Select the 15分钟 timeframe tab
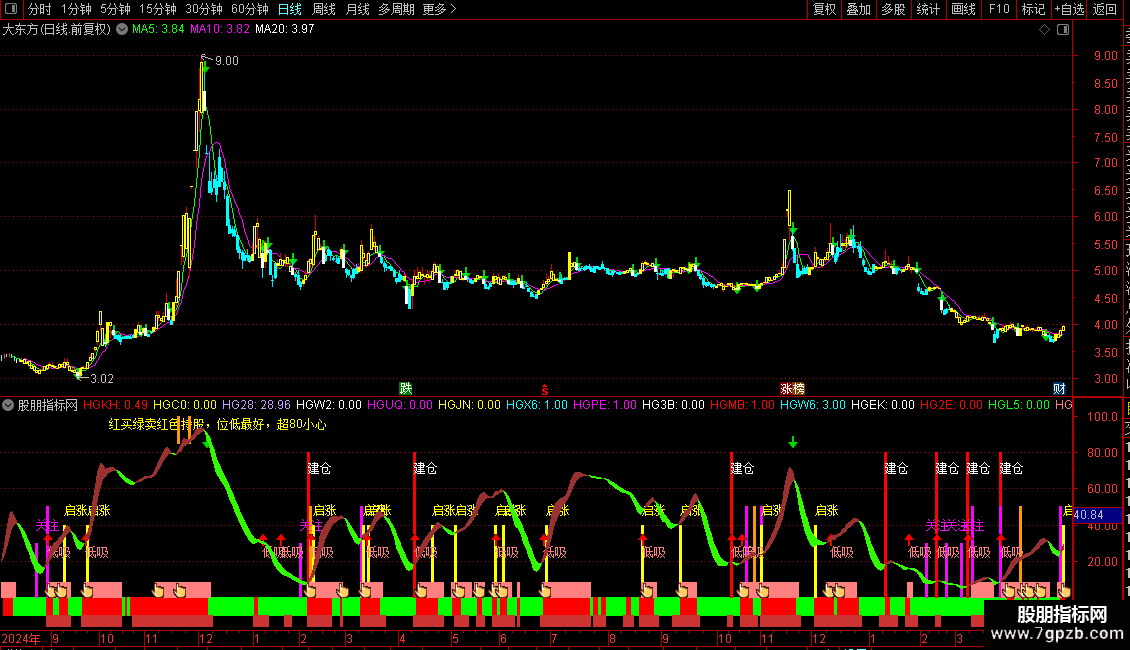1130x650 pixels. [157, 9]
